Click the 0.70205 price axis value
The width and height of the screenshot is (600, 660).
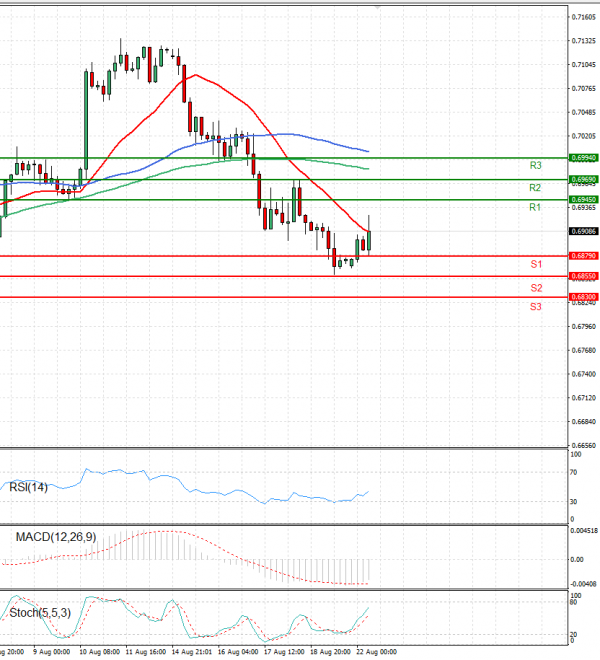click(584, 136)
